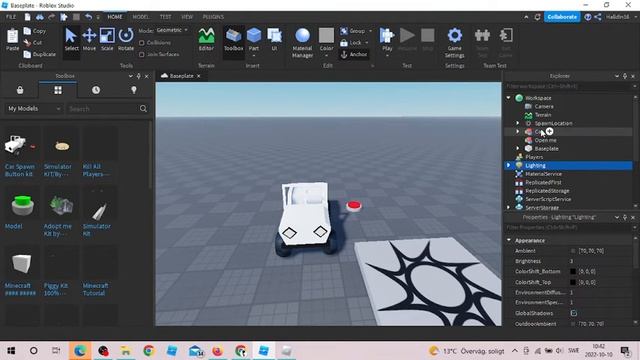Select the Select tool in ribbon
Screen dimensions: 640x360
pyautogui.click(x=71, y=40)
